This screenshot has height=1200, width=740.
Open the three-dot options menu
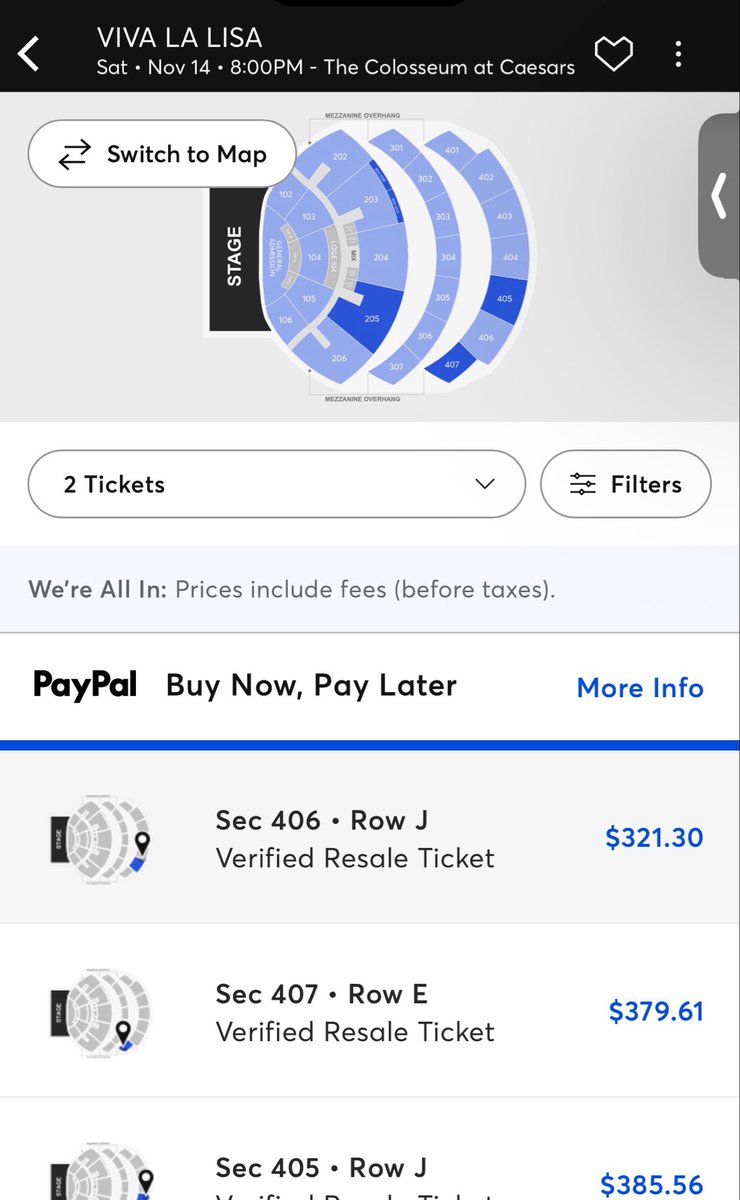click(678, 54)
